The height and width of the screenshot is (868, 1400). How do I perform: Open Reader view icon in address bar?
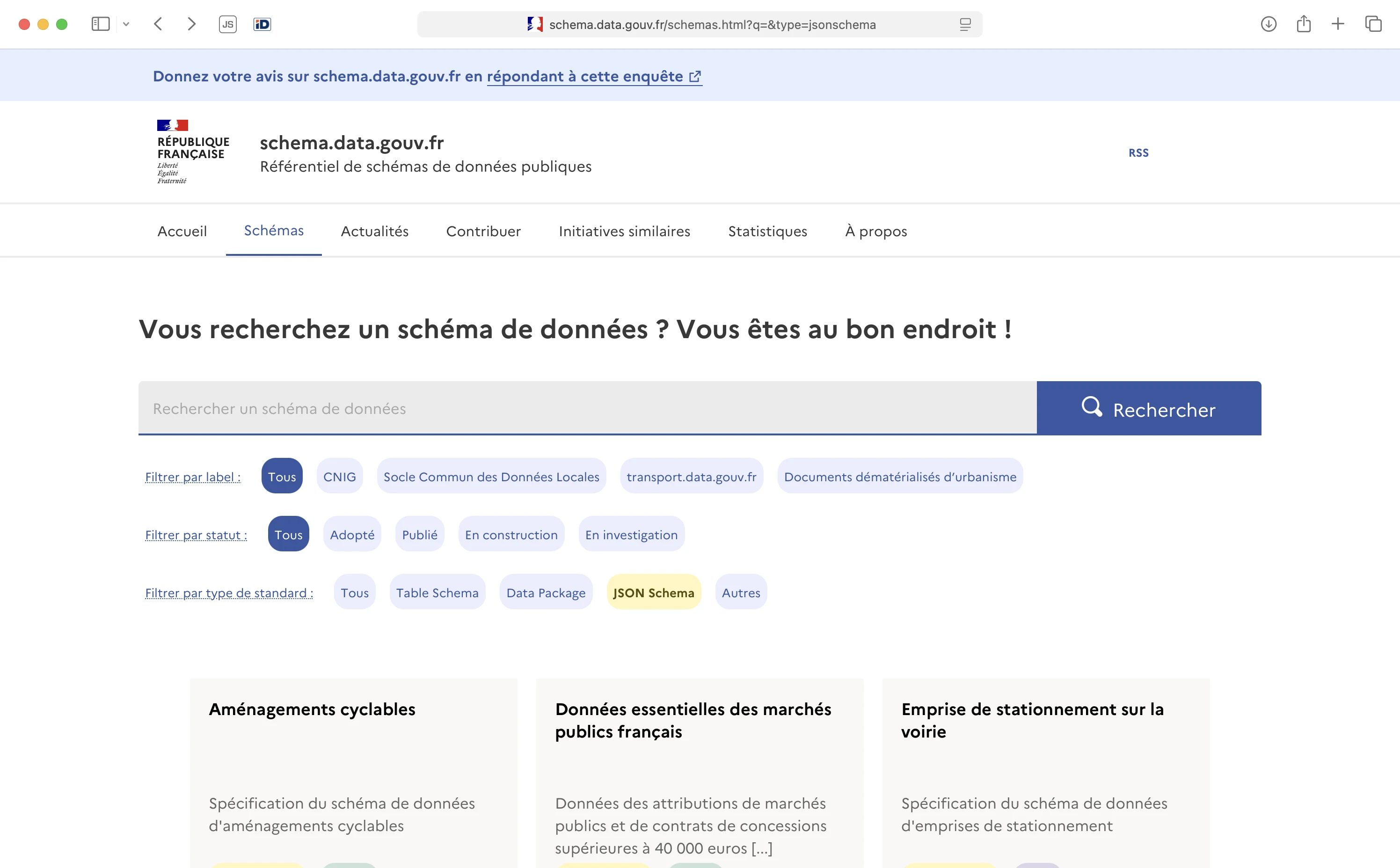point(965,24)
